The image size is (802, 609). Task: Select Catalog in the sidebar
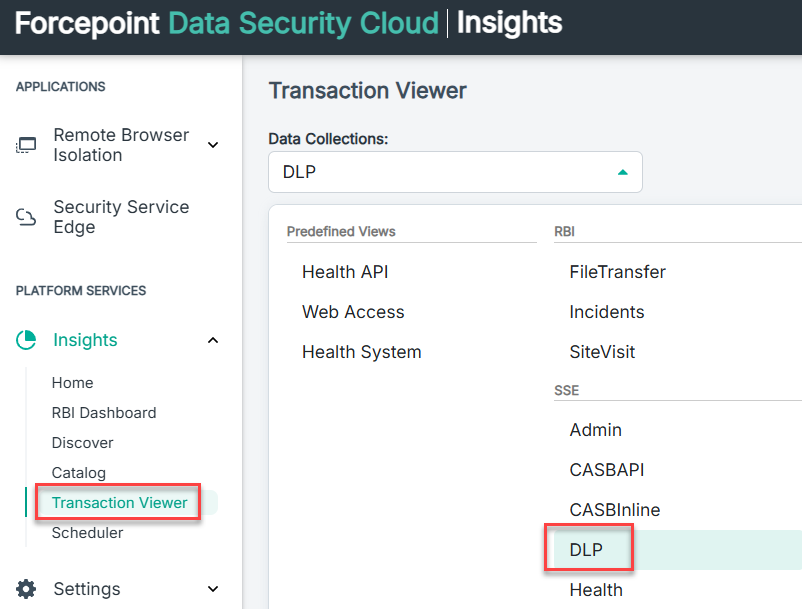tap(79, 473)
